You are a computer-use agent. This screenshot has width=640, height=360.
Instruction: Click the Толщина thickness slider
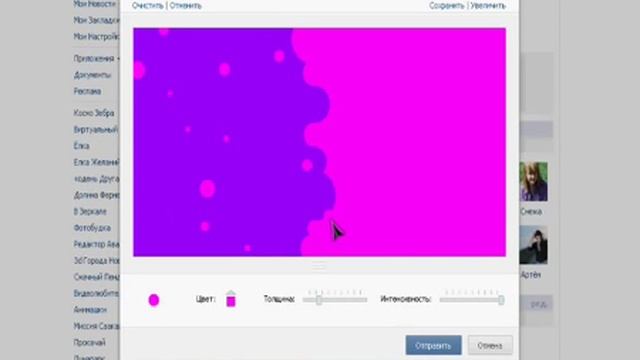[x=335, y=300]
